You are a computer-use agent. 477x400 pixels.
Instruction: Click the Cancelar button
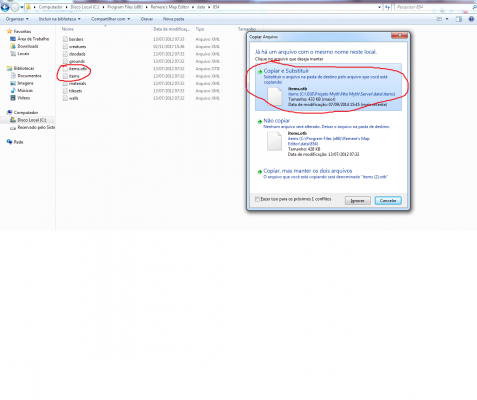tap(388, 201)
